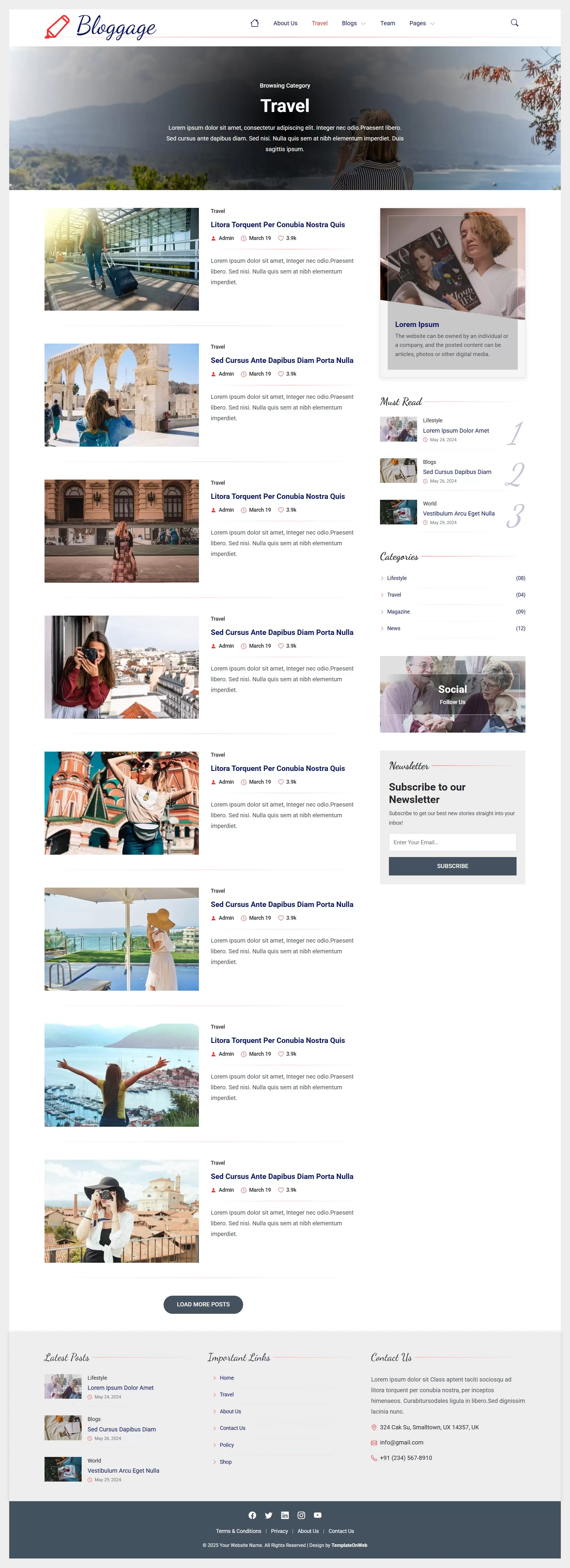
Task: Open the Twitter icon in footer
Action: click(x=268, y=1515)
